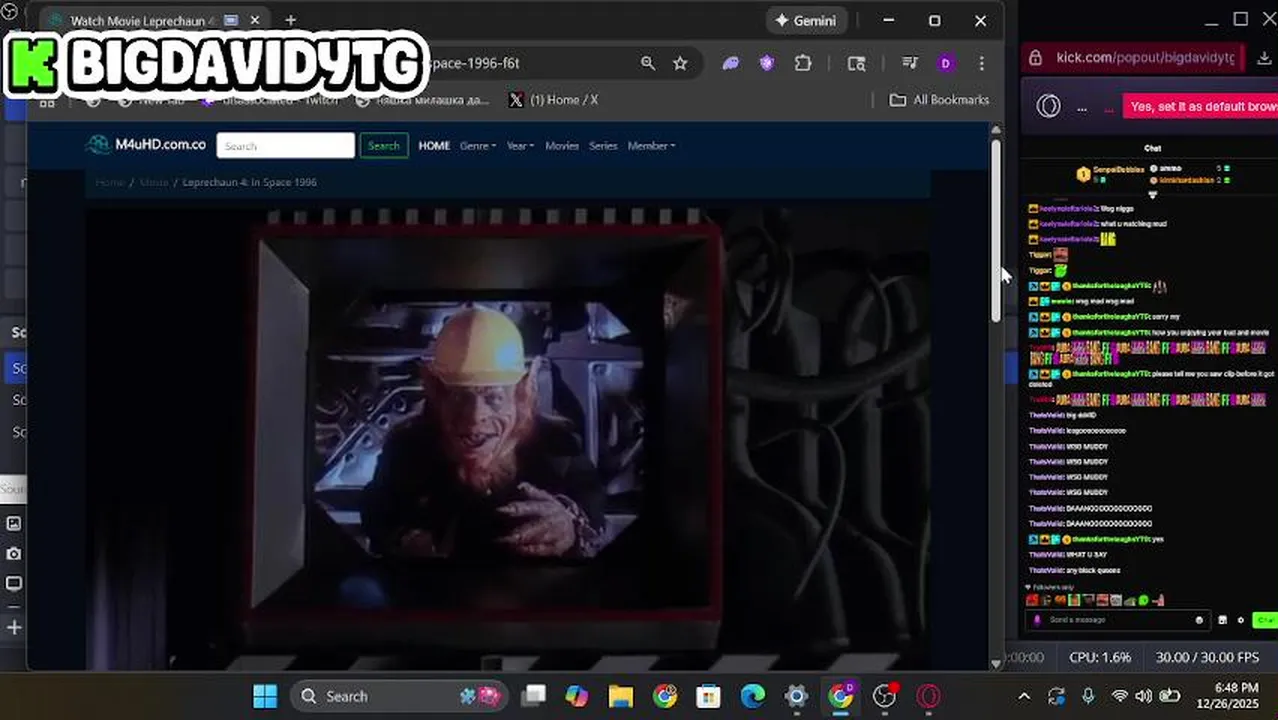Click the green Chat send button

[x=1264, y=620]
